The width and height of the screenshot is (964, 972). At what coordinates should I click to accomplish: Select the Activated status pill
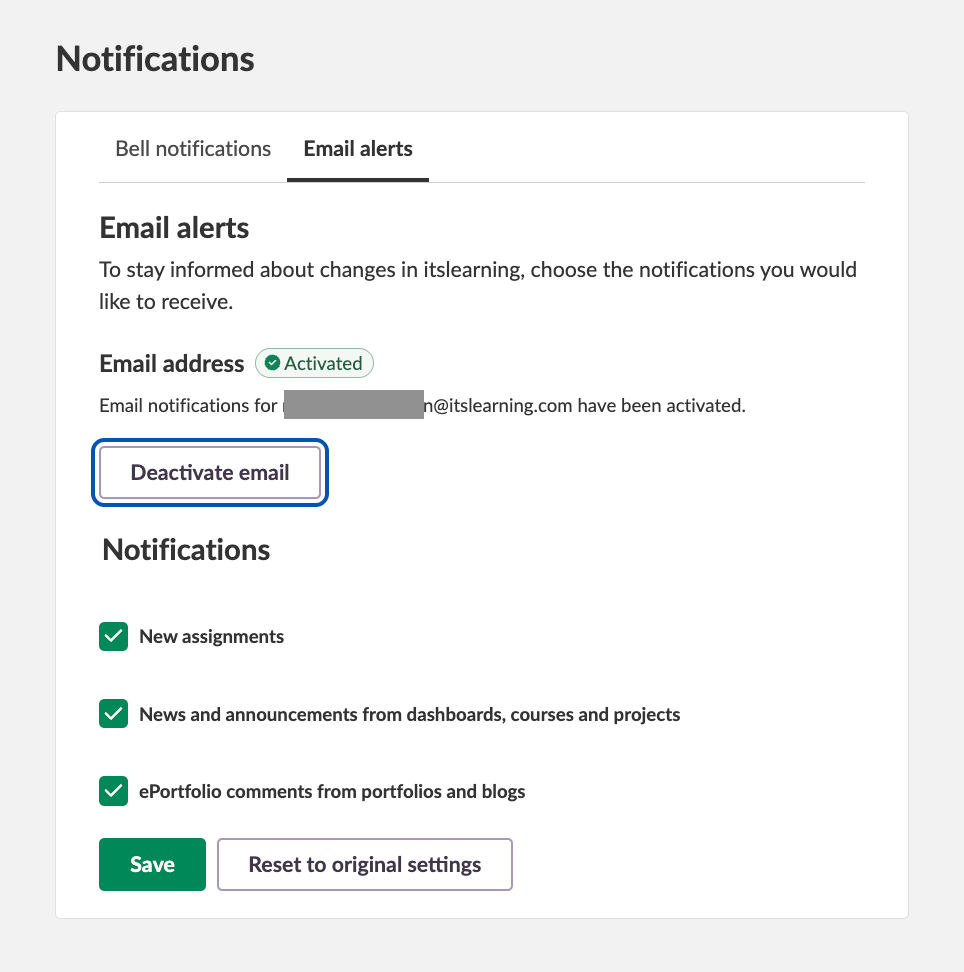(x=314, y=363)
